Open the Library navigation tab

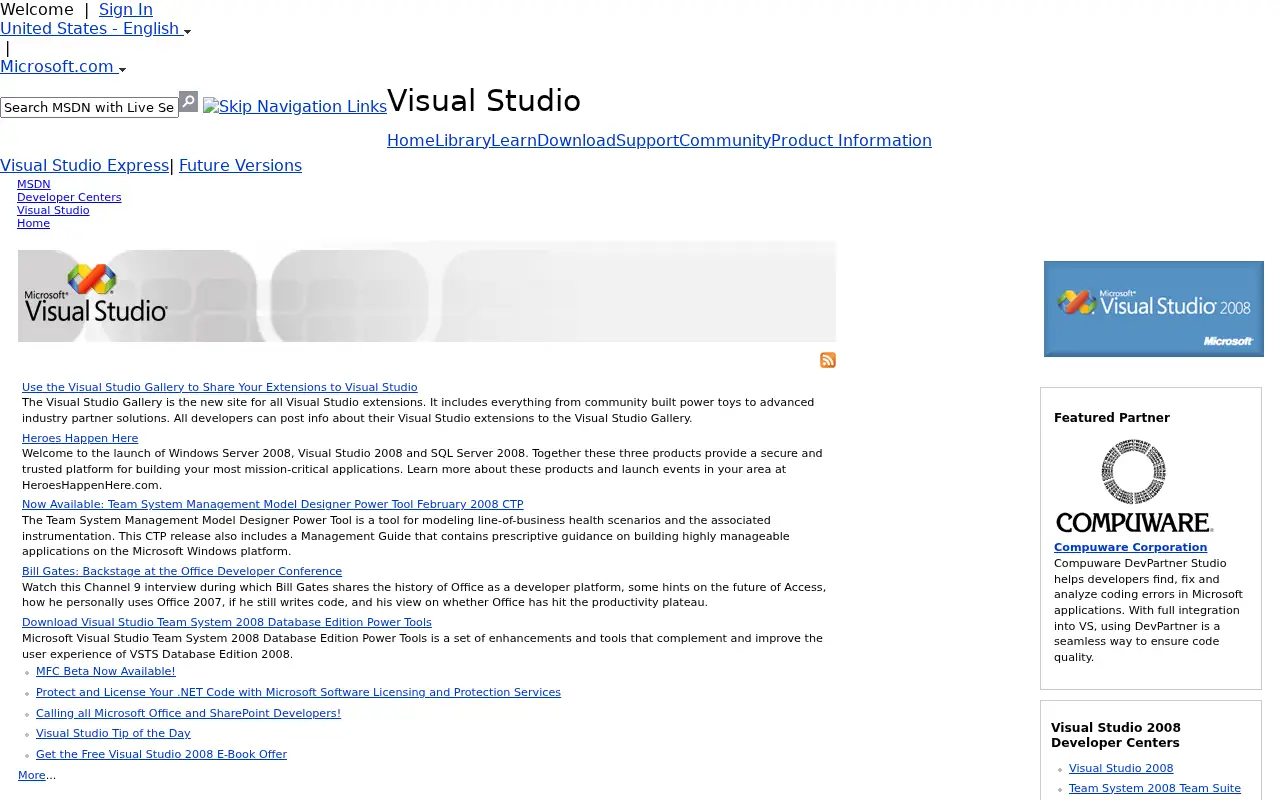[x=463, y=141]
